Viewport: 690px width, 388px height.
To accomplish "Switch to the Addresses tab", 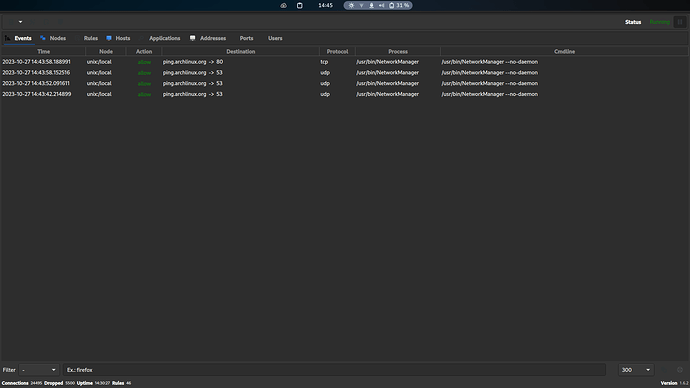I will tap(208, 38).
